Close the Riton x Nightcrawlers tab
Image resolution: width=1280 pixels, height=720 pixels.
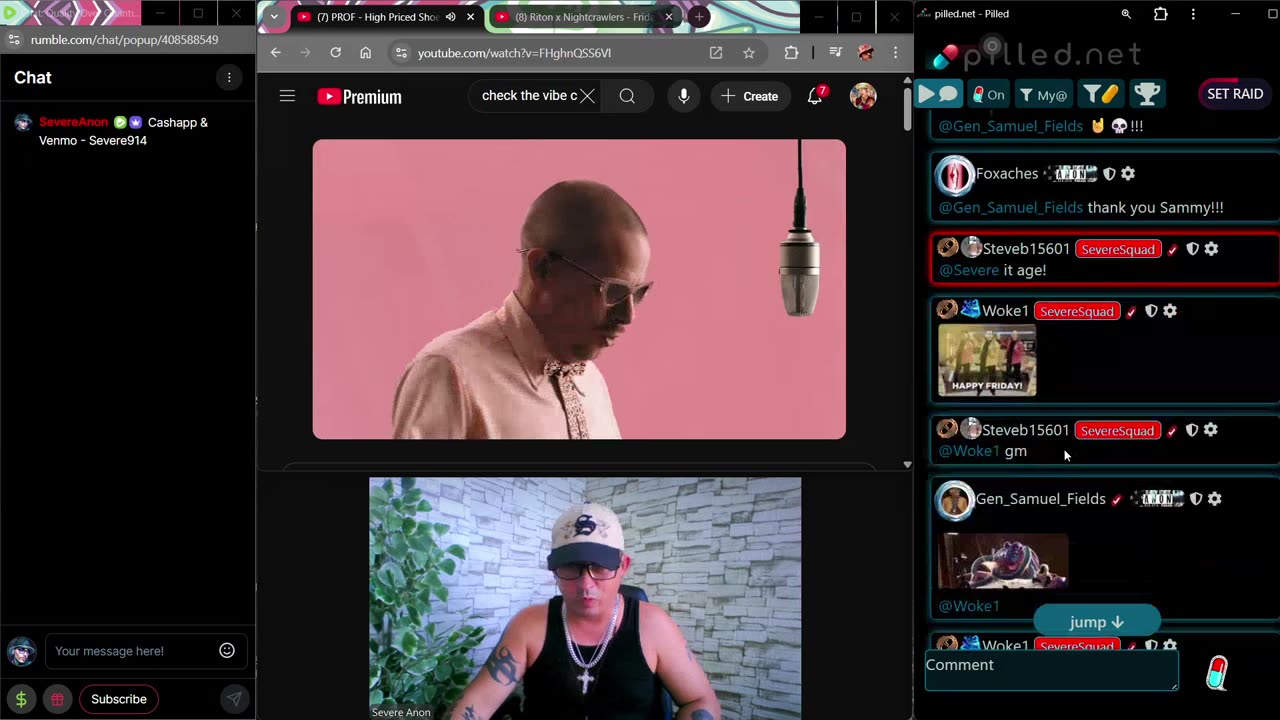pyautogui.click(x=669, y=17)
